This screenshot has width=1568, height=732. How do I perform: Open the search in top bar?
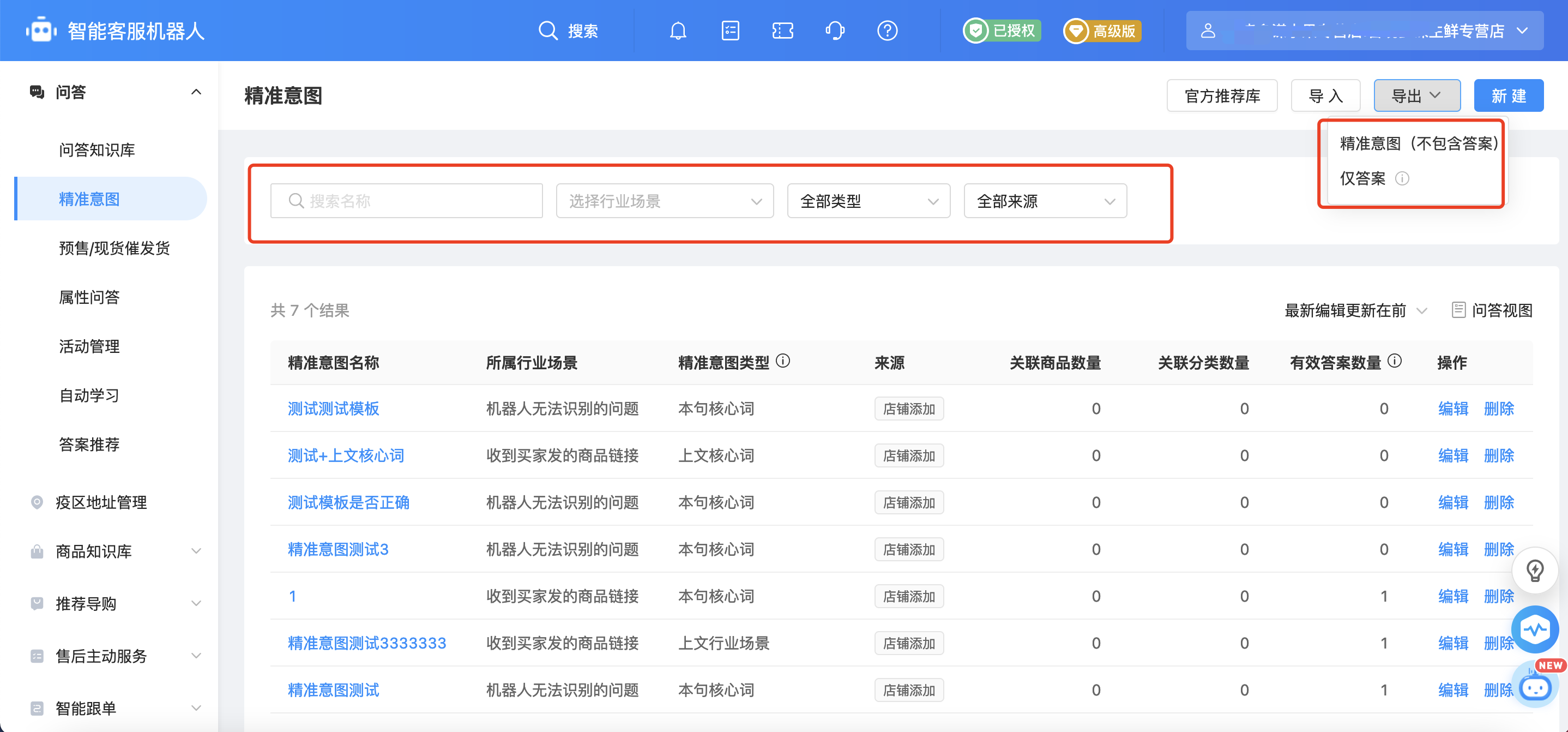pyautogui.click(x=568, y=31)
